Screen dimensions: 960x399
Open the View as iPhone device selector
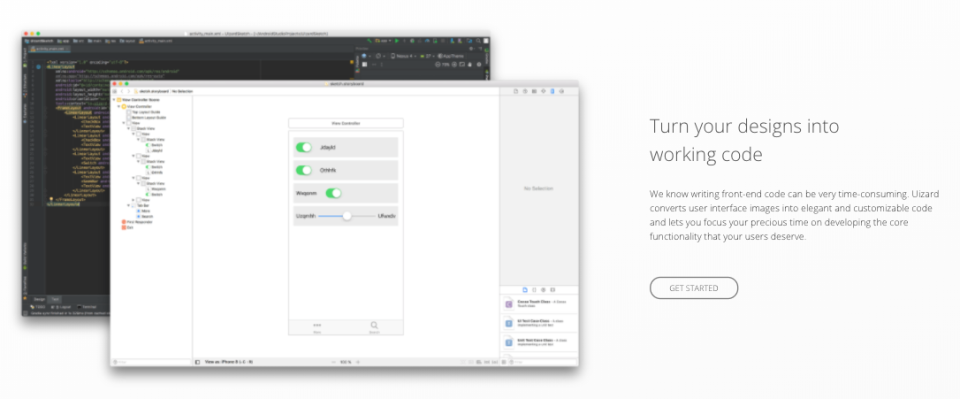point(228,362)
